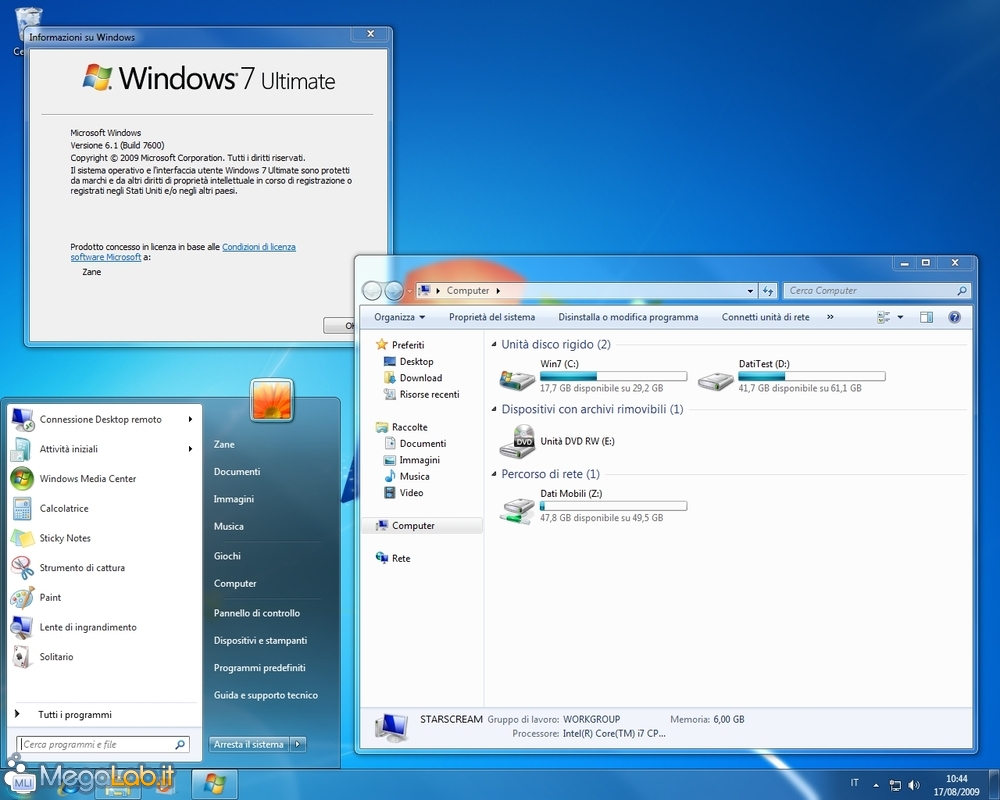This screenshot has height=800, width=1000.
Task: Collapse Dispositivi con archivi rimovibili group
Action: pyautogui.click(x=494, y=409)
